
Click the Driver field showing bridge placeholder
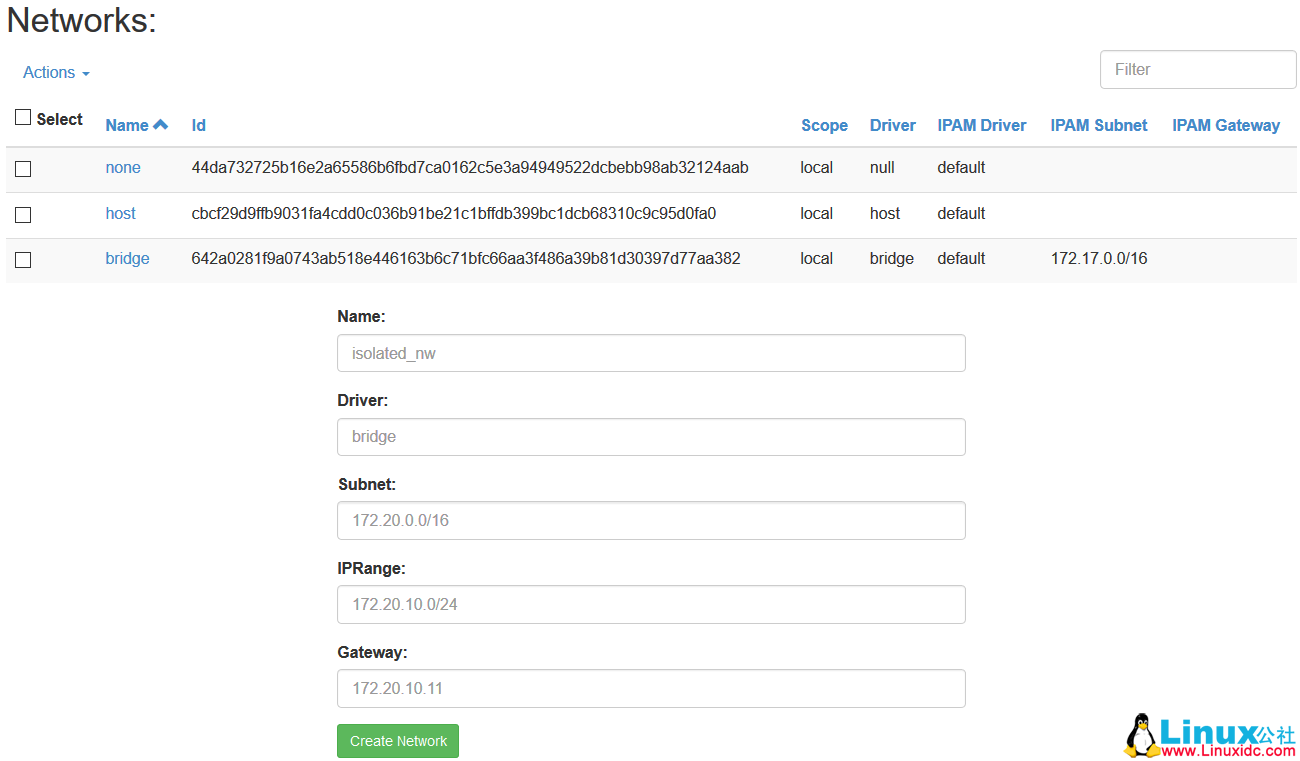650,437
